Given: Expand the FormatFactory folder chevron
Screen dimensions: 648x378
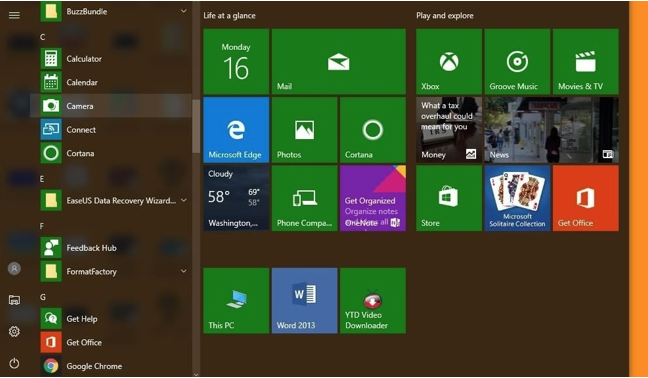Looking at the screenshot, I should [x=183, y=271].
